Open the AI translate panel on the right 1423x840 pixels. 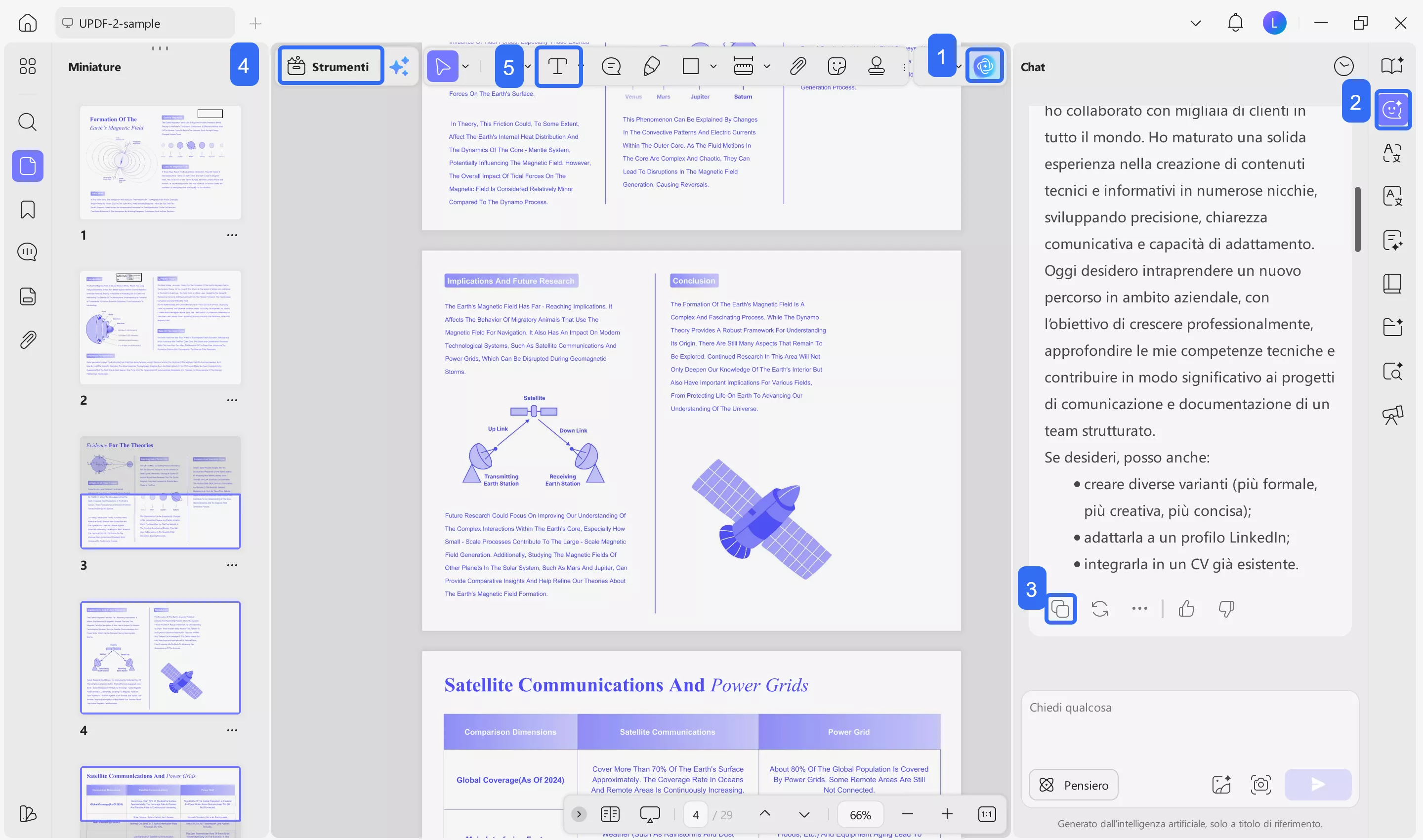(x=1392, y=153)
